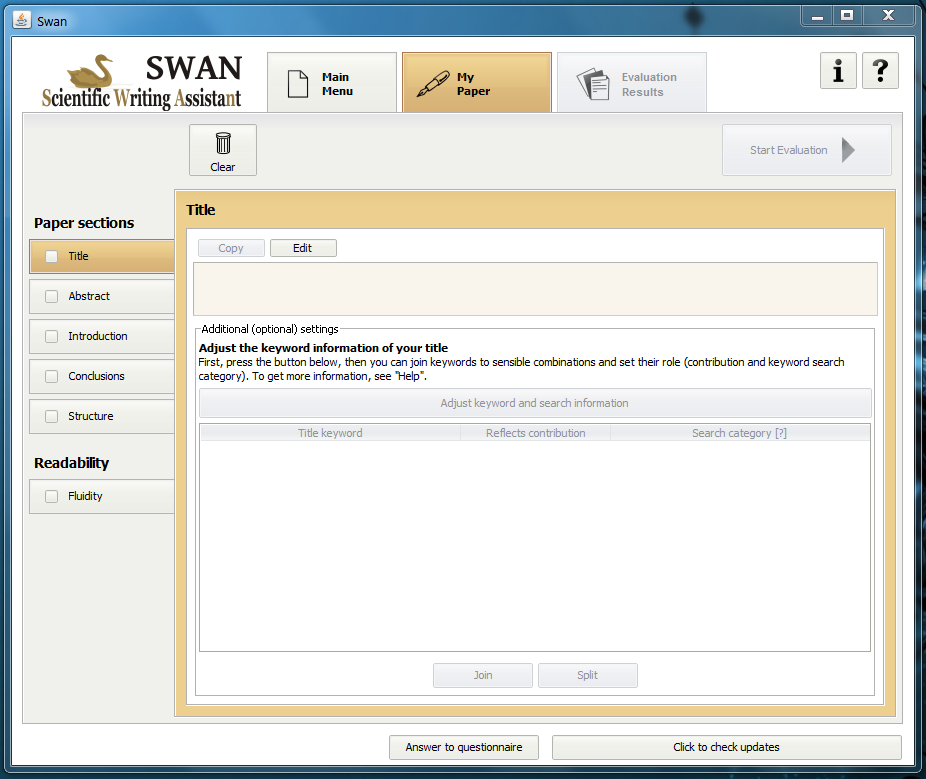Image resolution: width=926 pixels, height=779 pixels.
Task: Minimize the Swan window
Action: pos(817,16)
